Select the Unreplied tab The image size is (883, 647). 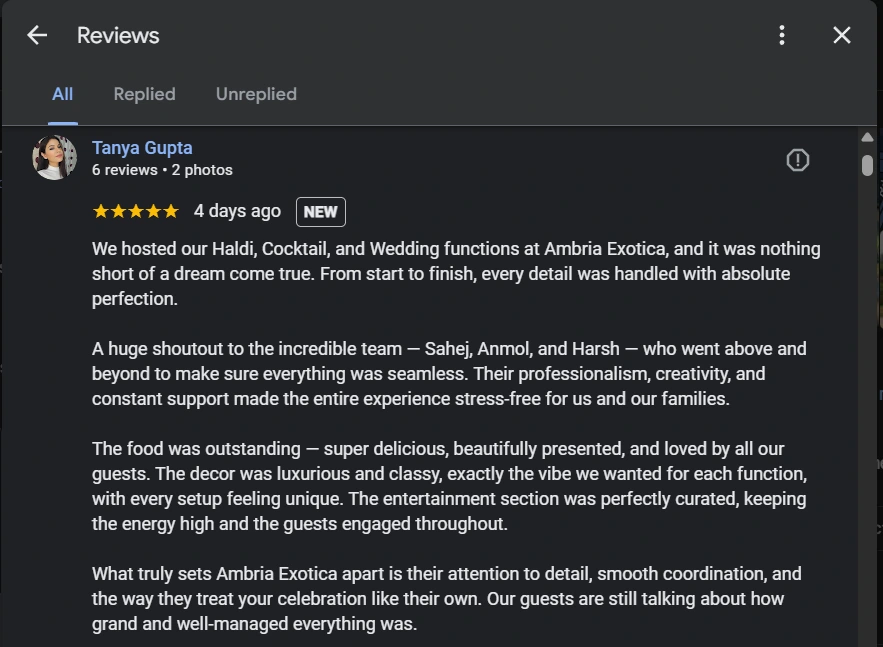pos(256,94)
